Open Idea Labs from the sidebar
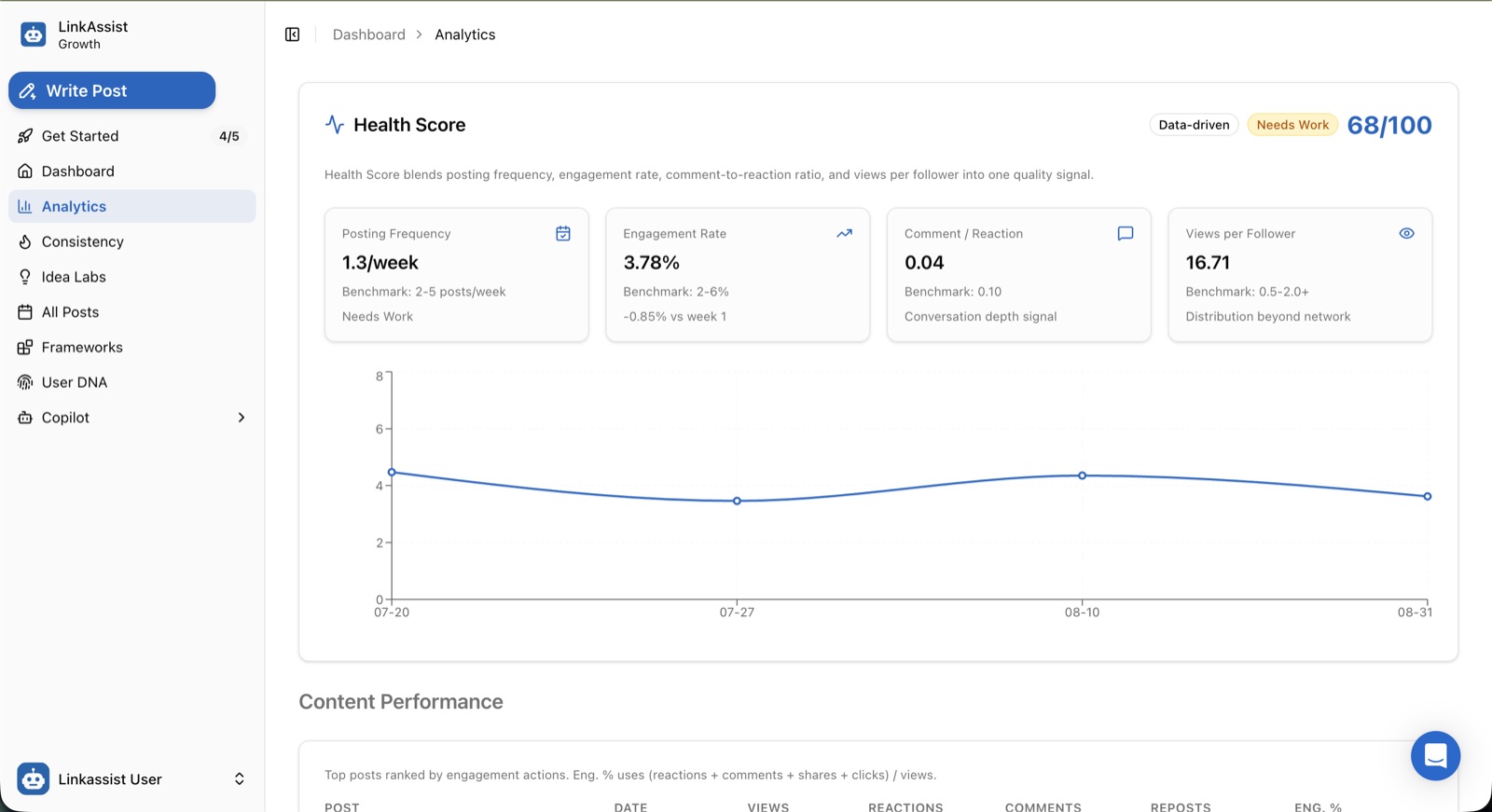Viewport: 1492px width, 812px height. [x=132, y=277]
